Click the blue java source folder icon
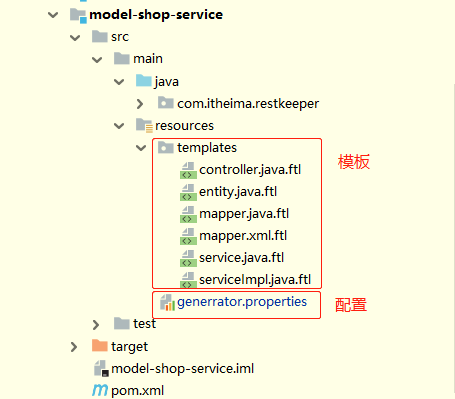The image size is (455, 399). point(144,81)
